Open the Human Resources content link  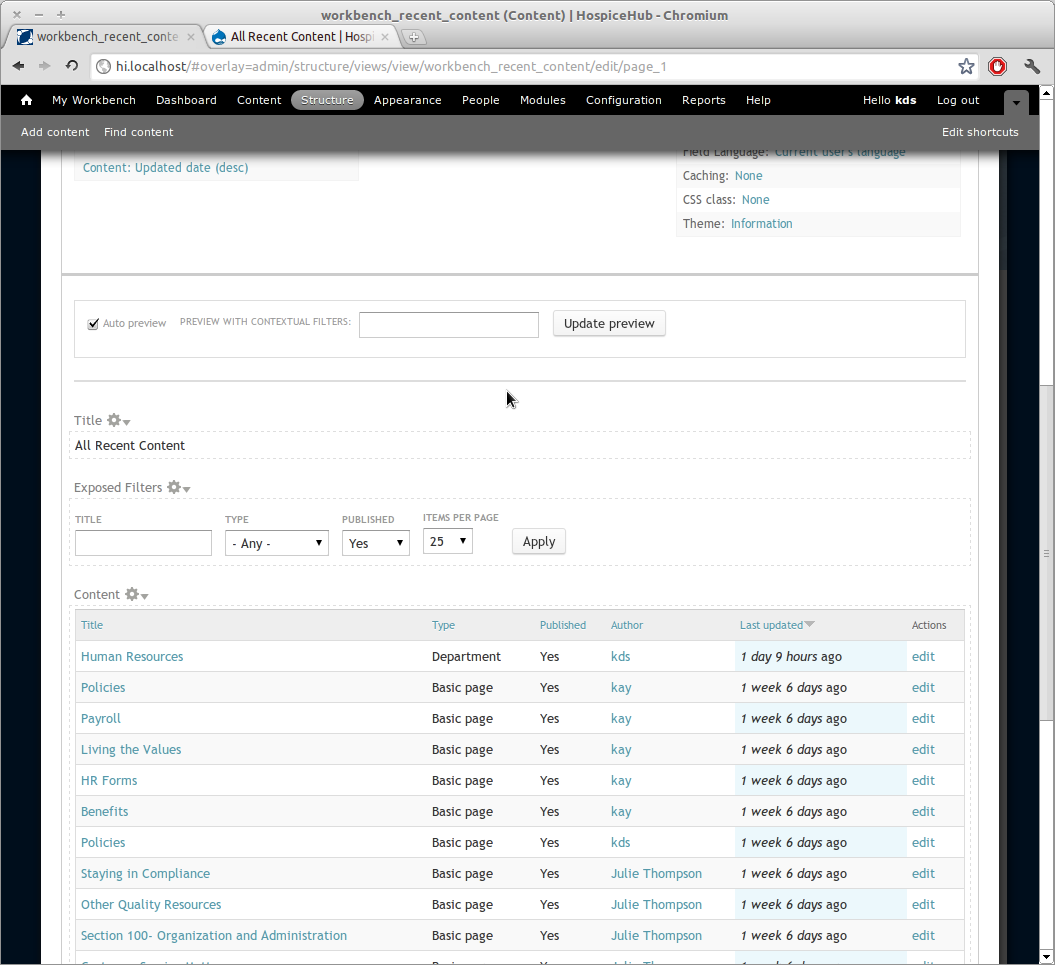132,657
